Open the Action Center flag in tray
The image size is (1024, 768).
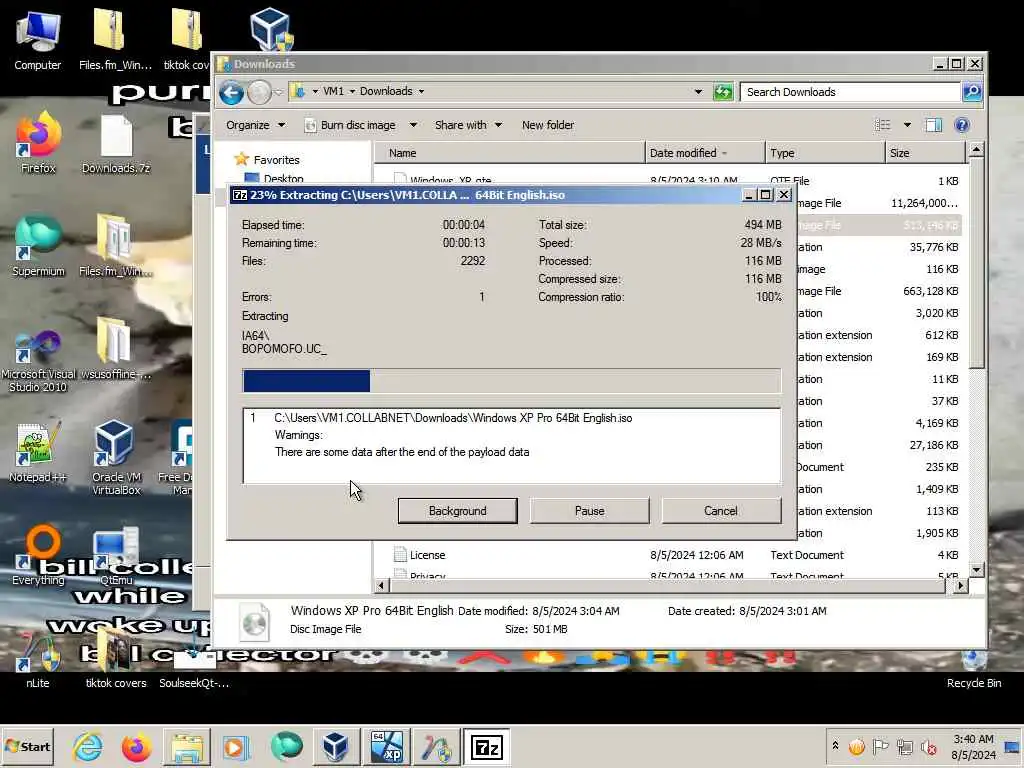point(880,746)
